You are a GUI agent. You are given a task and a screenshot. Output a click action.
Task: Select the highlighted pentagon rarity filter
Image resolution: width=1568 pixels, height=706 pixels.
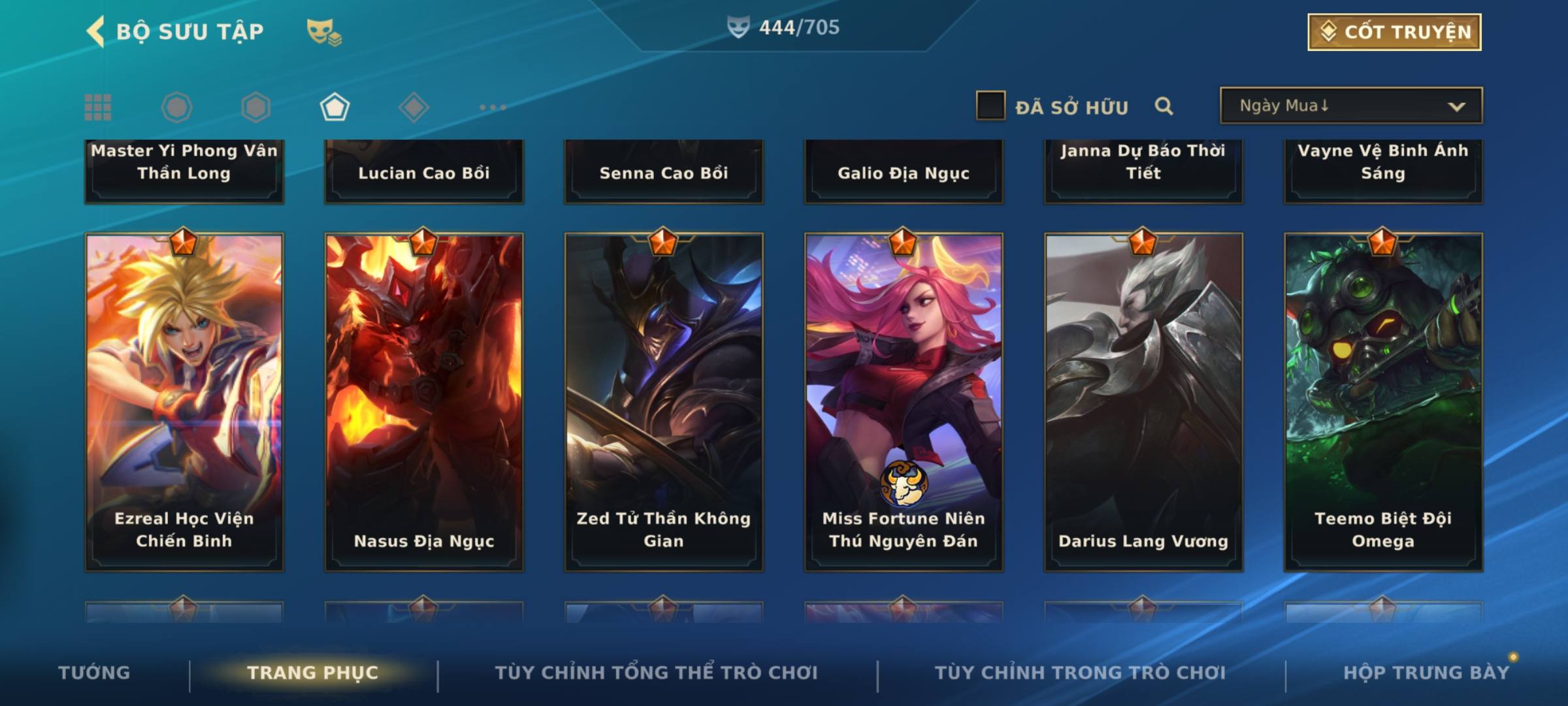335,107
